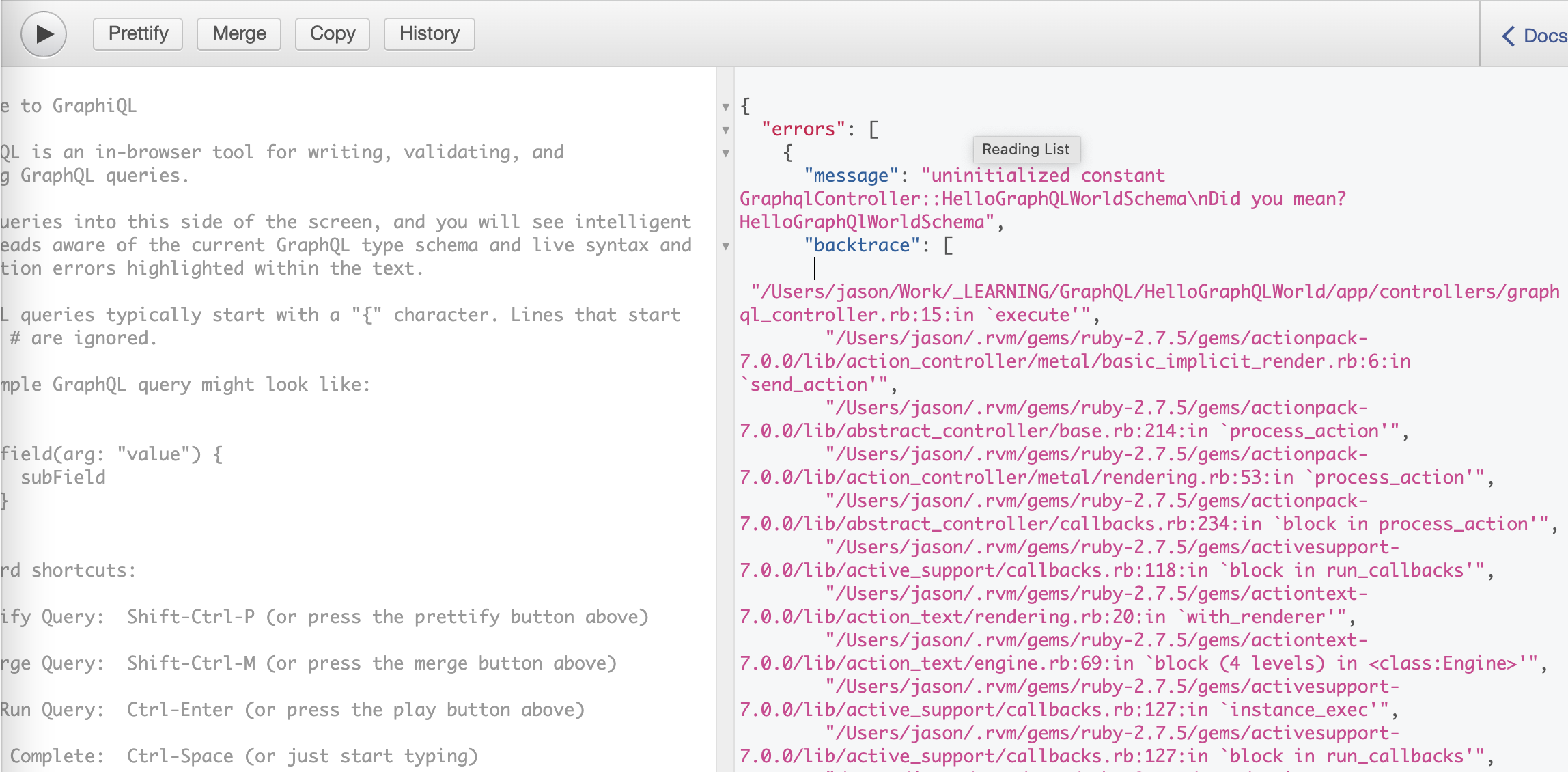The image size is (1568, 772).
Task: Click the "errors" key in results
Action: pyautogui.click(x=803, y=129)
